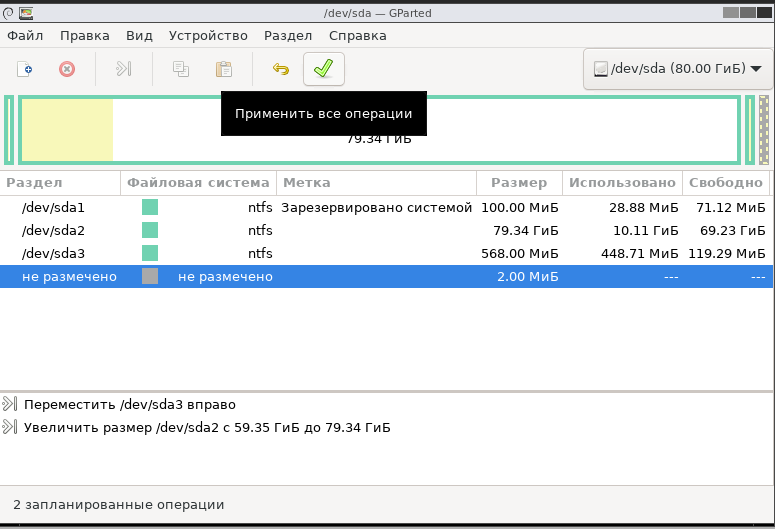The image size is (775, 529).
Task: Click the Размер column header
Action: pyautogui.click(x=519, y=183)
